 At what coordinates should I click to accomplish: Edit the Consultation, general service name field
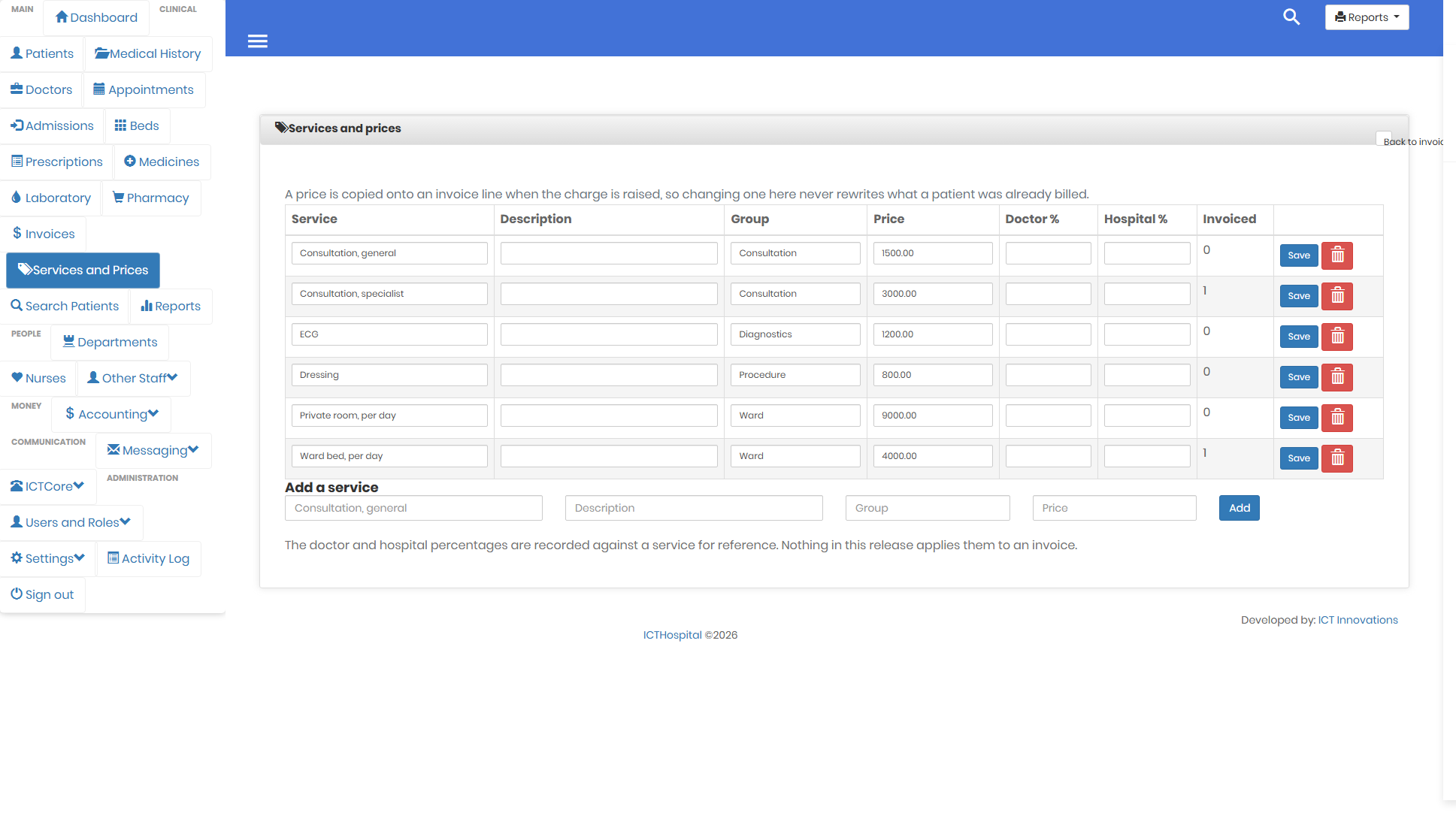point(389,253)
